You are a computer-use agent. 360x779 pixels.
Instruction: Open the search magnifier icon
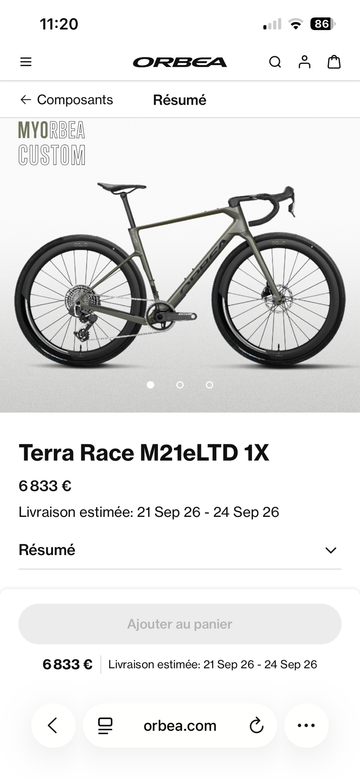point(275,62)
